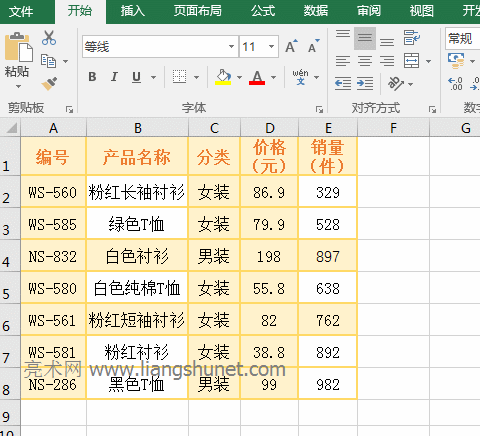Align text right

(387, 61)
